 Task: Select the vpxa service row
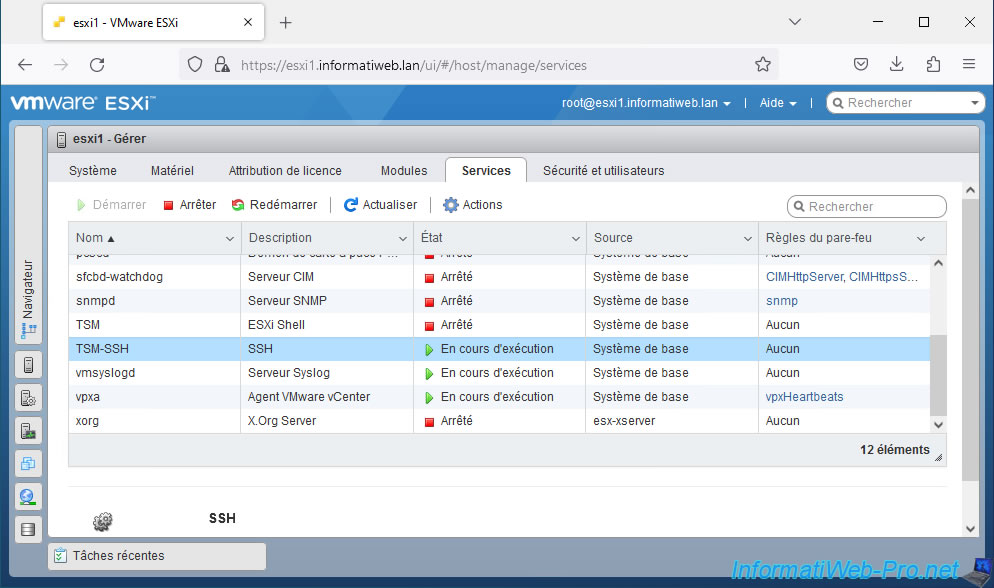pyautogui.click(x=499, y=397)
